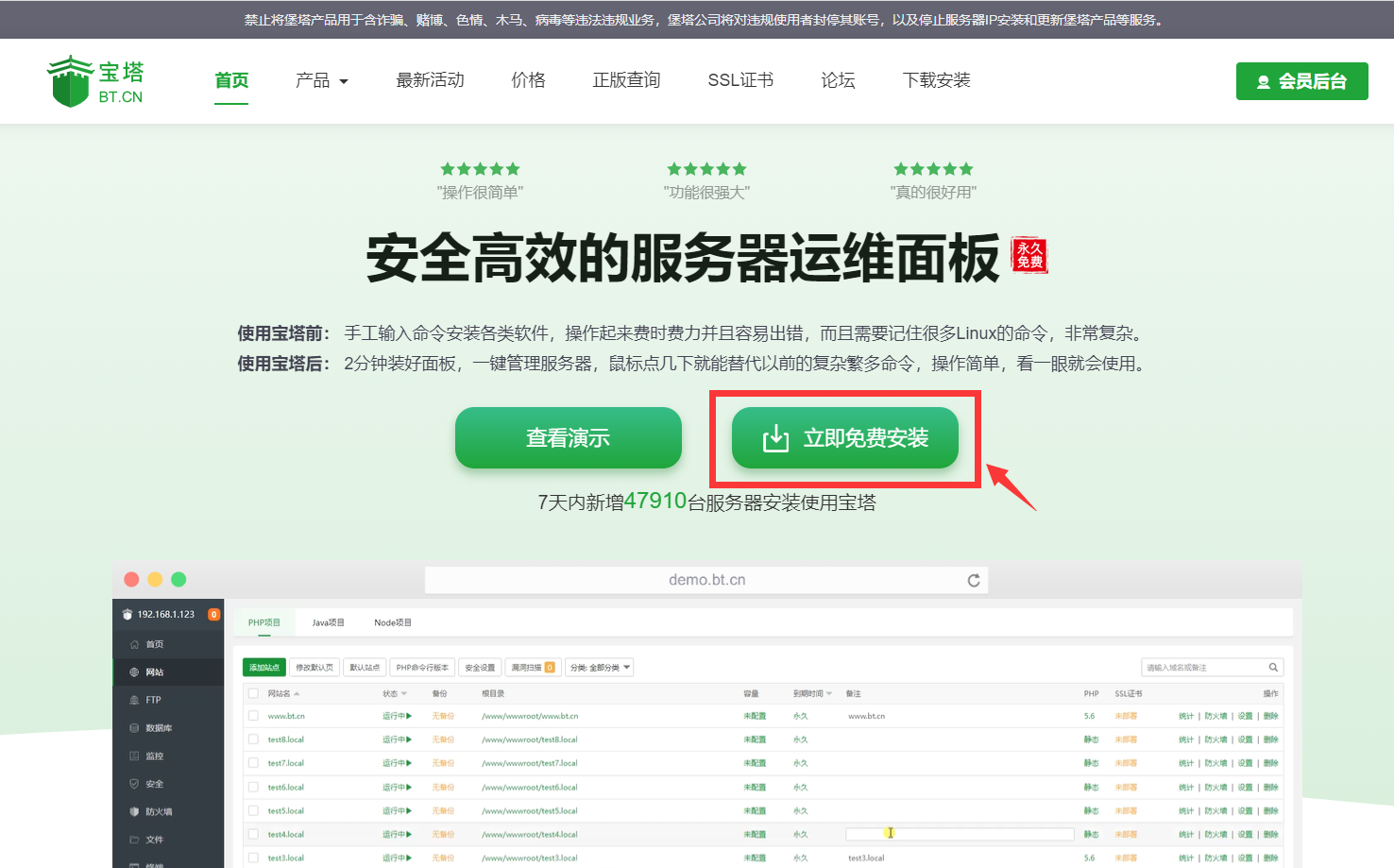
Task: Click the 安全设置 button
Action: tap(480, 668)
